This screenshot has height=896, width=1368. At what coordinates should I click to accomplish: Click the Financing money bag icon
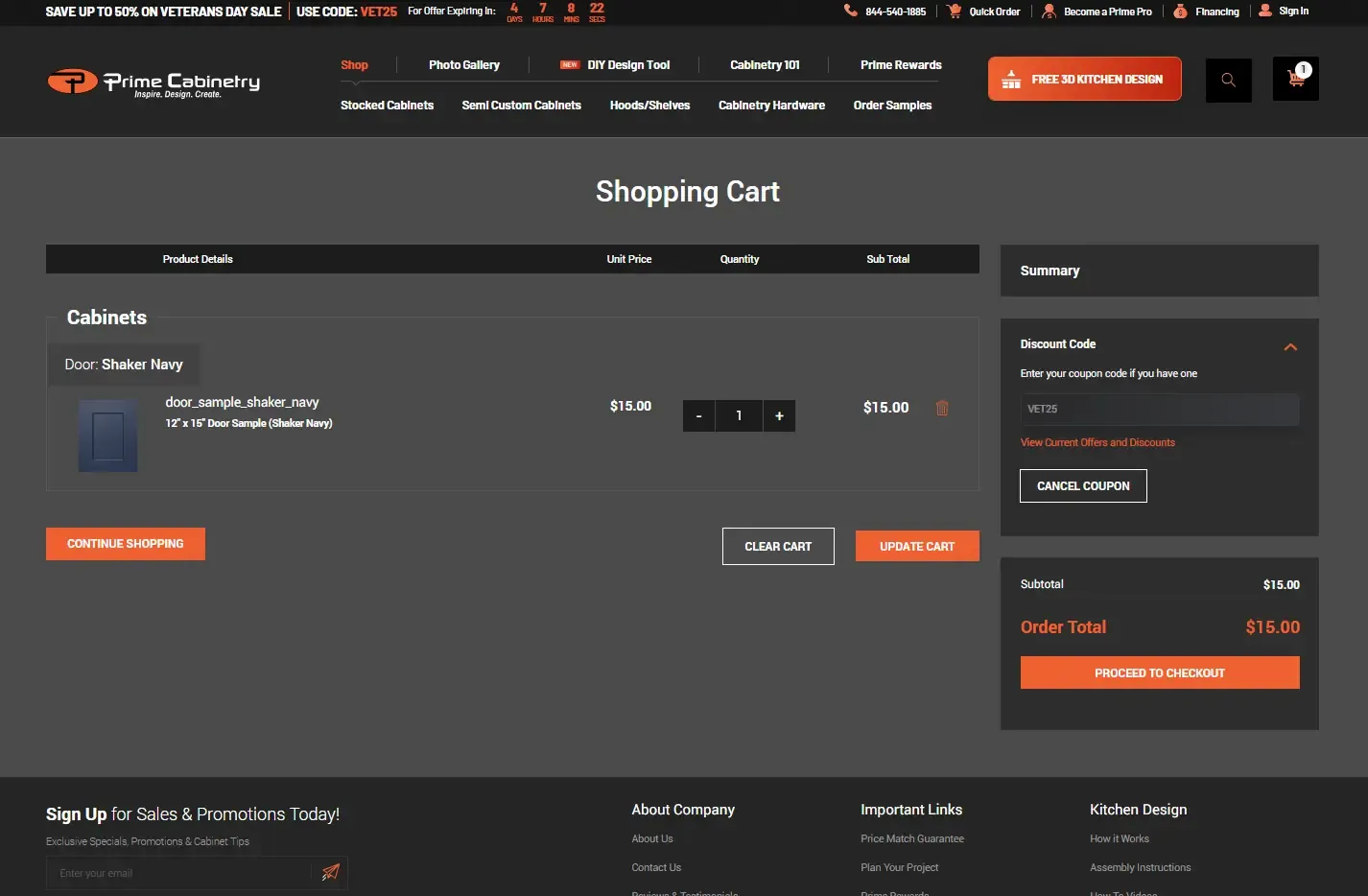coord(1180,11)
